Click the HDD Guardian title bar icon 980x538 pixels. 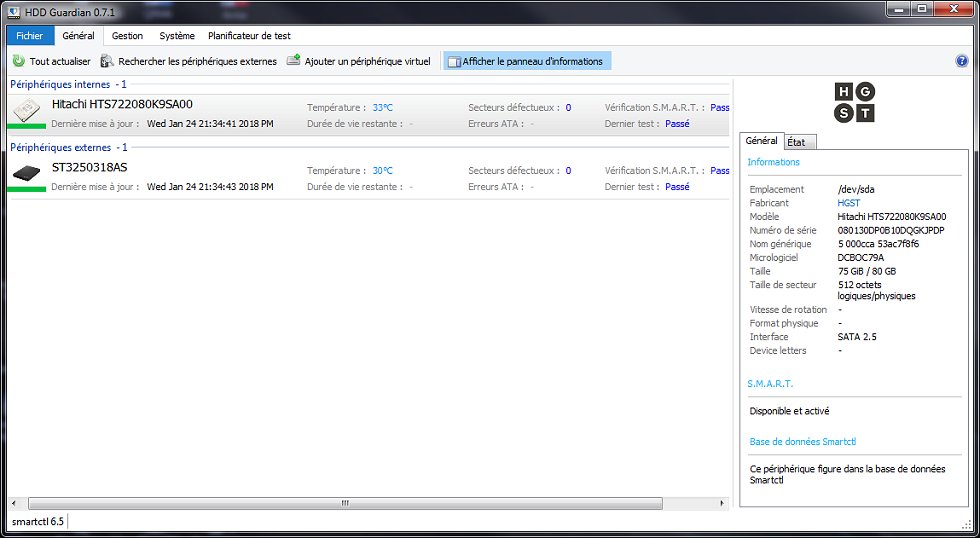pyautogui.click(x=14, y=12)
